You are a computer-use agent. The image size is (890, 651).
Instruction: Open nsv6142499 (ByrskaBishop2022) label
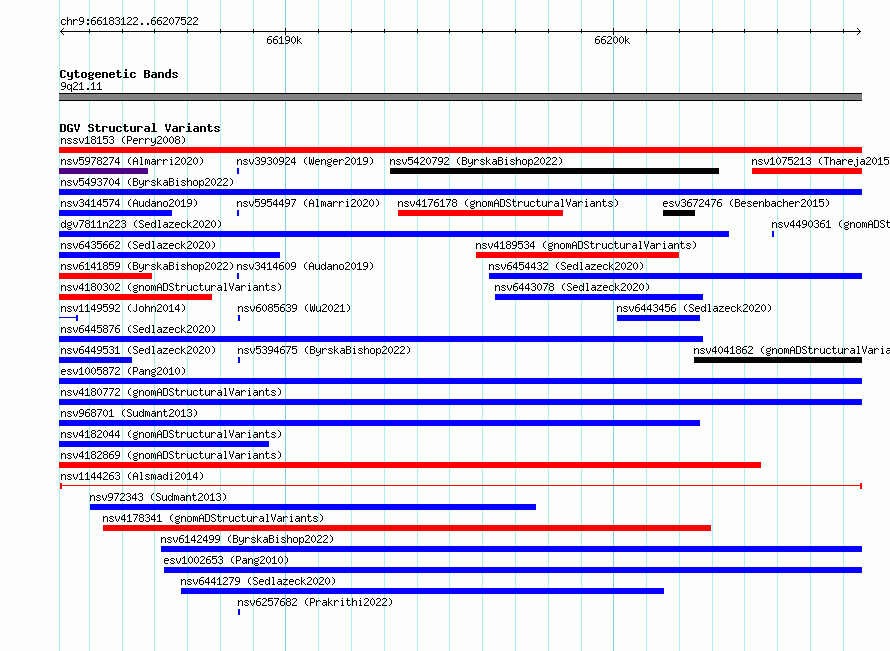(247, 539)
